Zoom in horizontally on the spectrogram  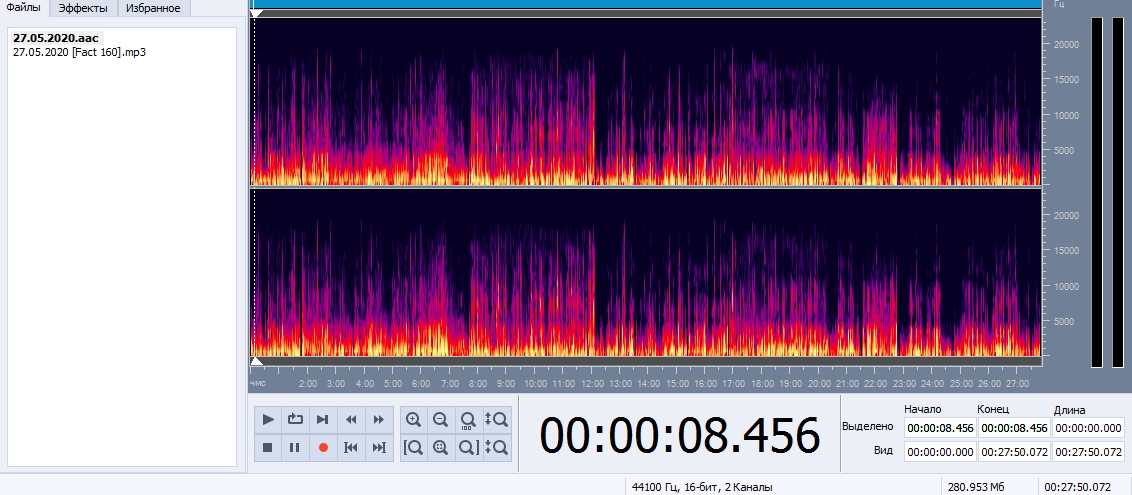coord(413,419)
